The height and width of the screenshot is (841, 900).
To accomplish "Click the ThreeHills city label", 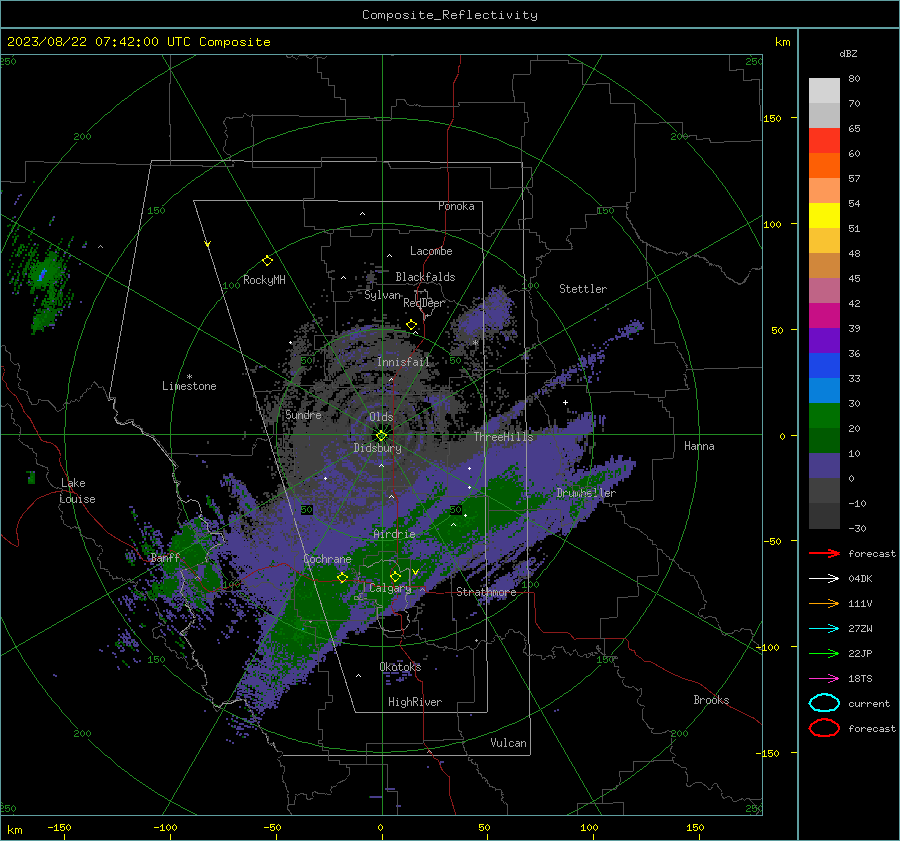I will [503, 437].
